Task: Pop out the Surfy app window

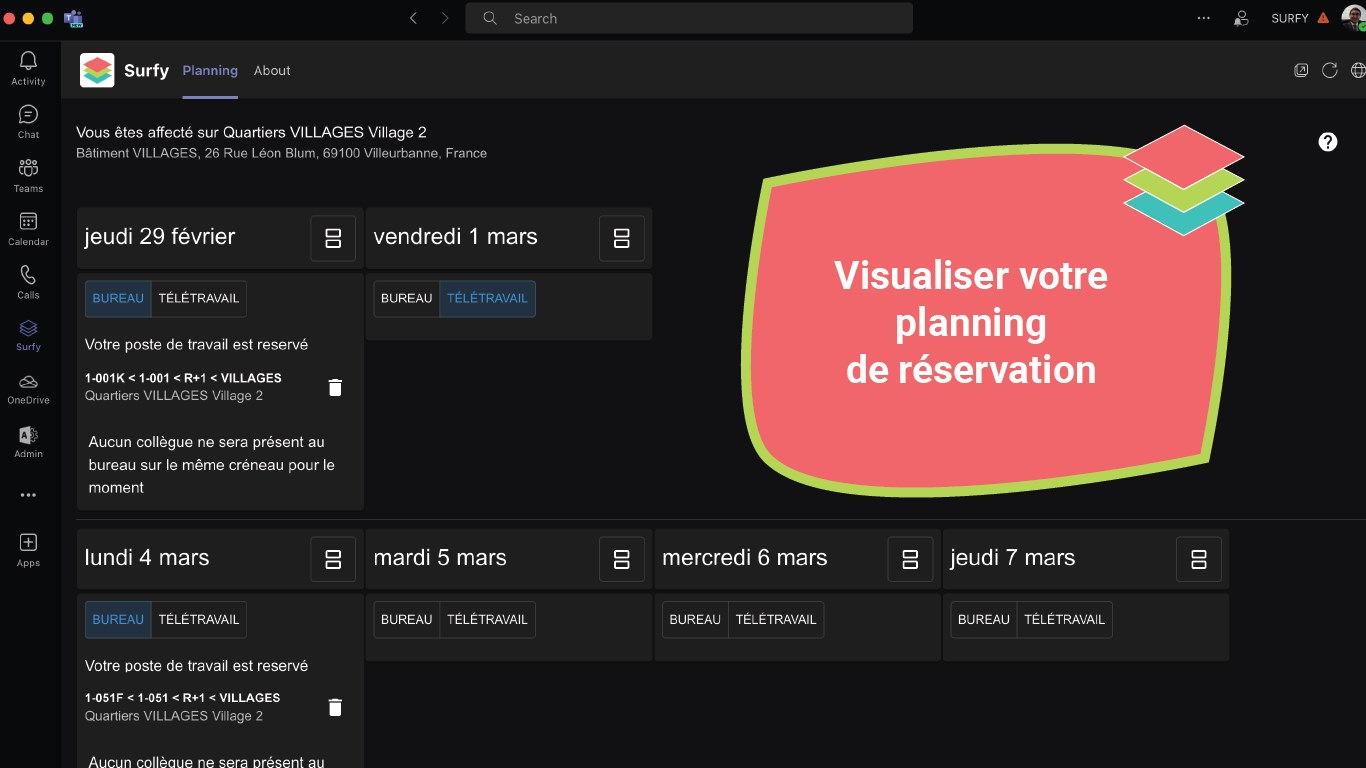Action: [x=1301, y=70]
